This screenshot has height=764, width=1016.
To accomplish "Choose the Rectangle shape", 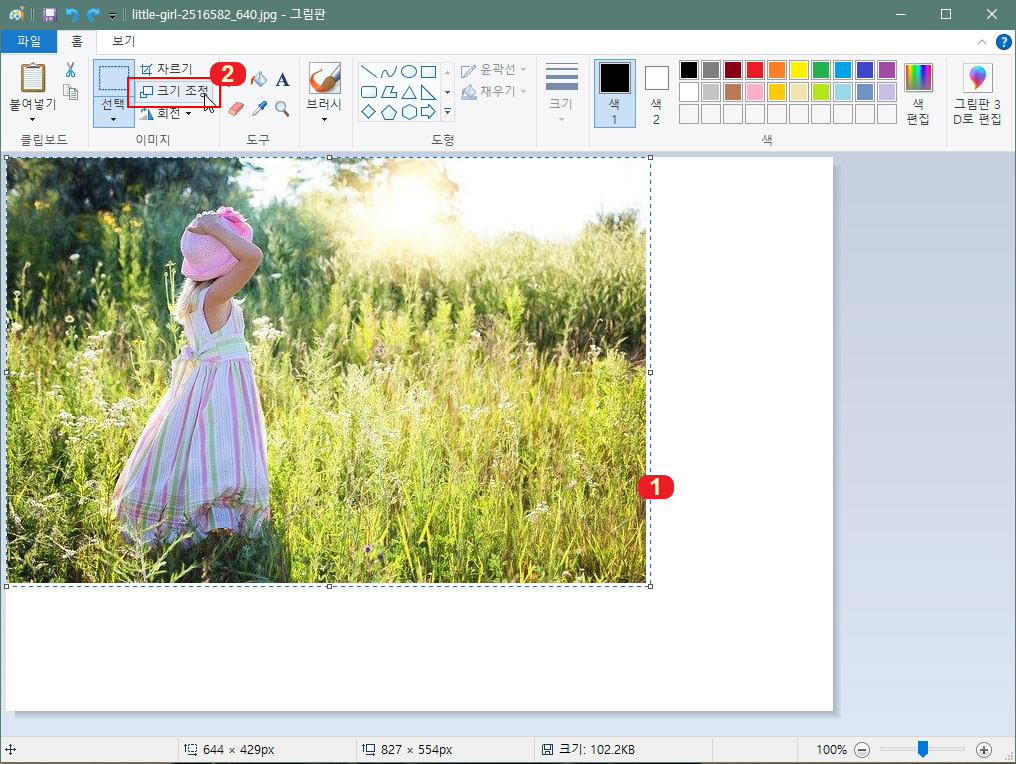I will [428, 72].
